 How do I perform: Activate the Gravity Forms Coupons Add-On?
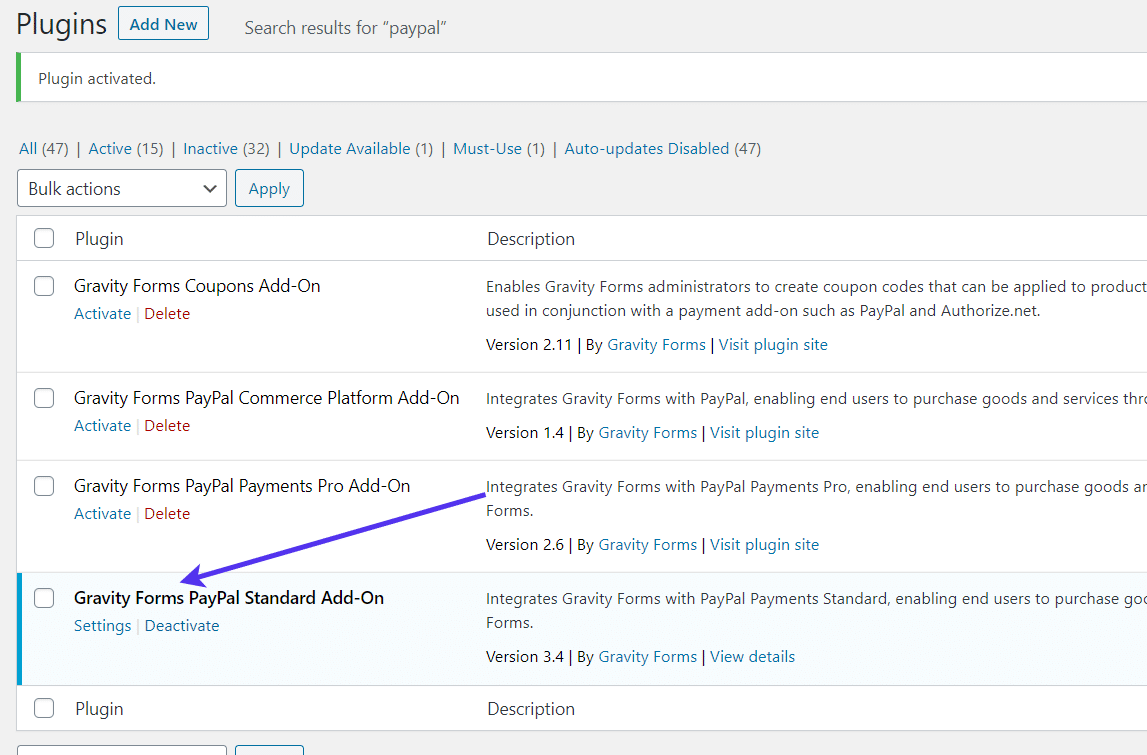pos(102,313)
